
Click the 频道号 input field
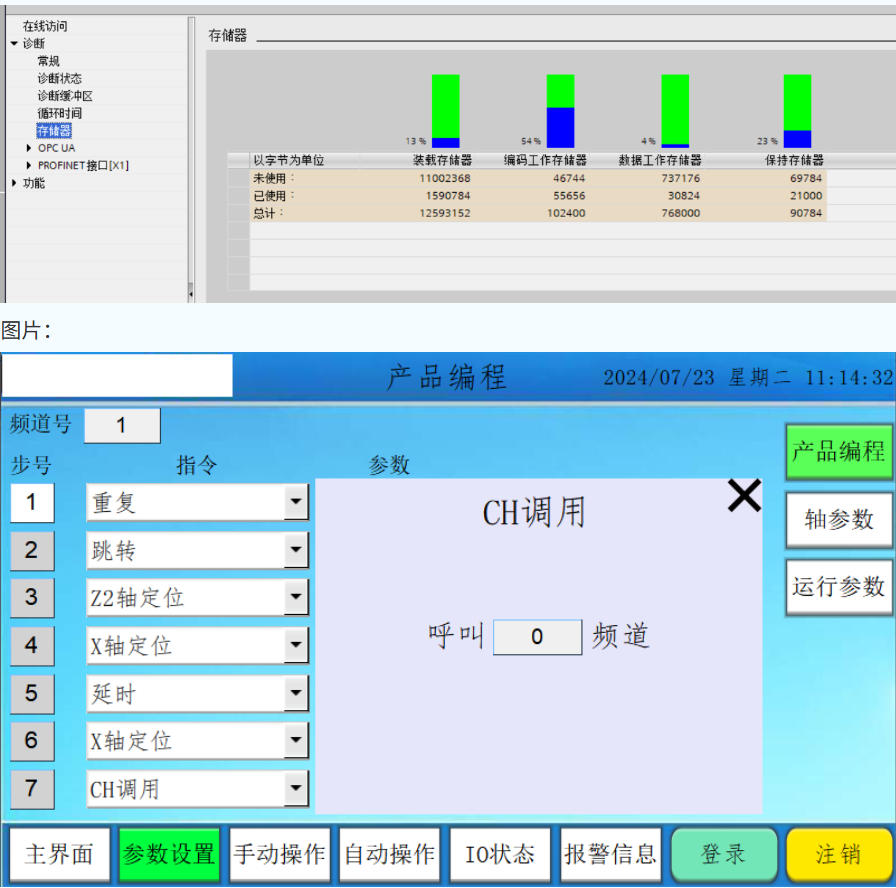pyautogui.click(x=122, y=426)
